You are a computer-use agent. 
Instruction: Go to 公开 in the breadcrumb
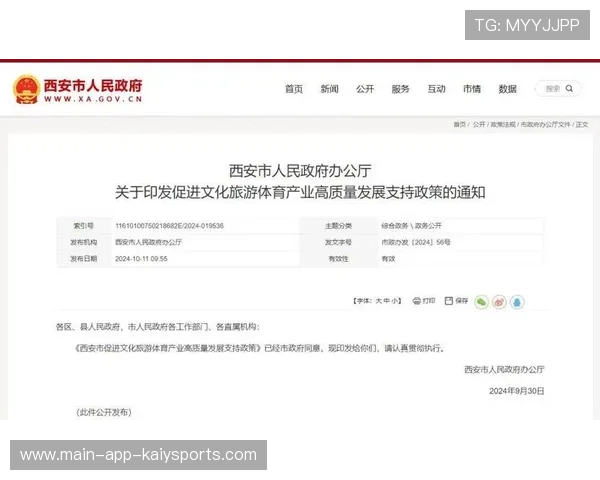tap(479, 124)
